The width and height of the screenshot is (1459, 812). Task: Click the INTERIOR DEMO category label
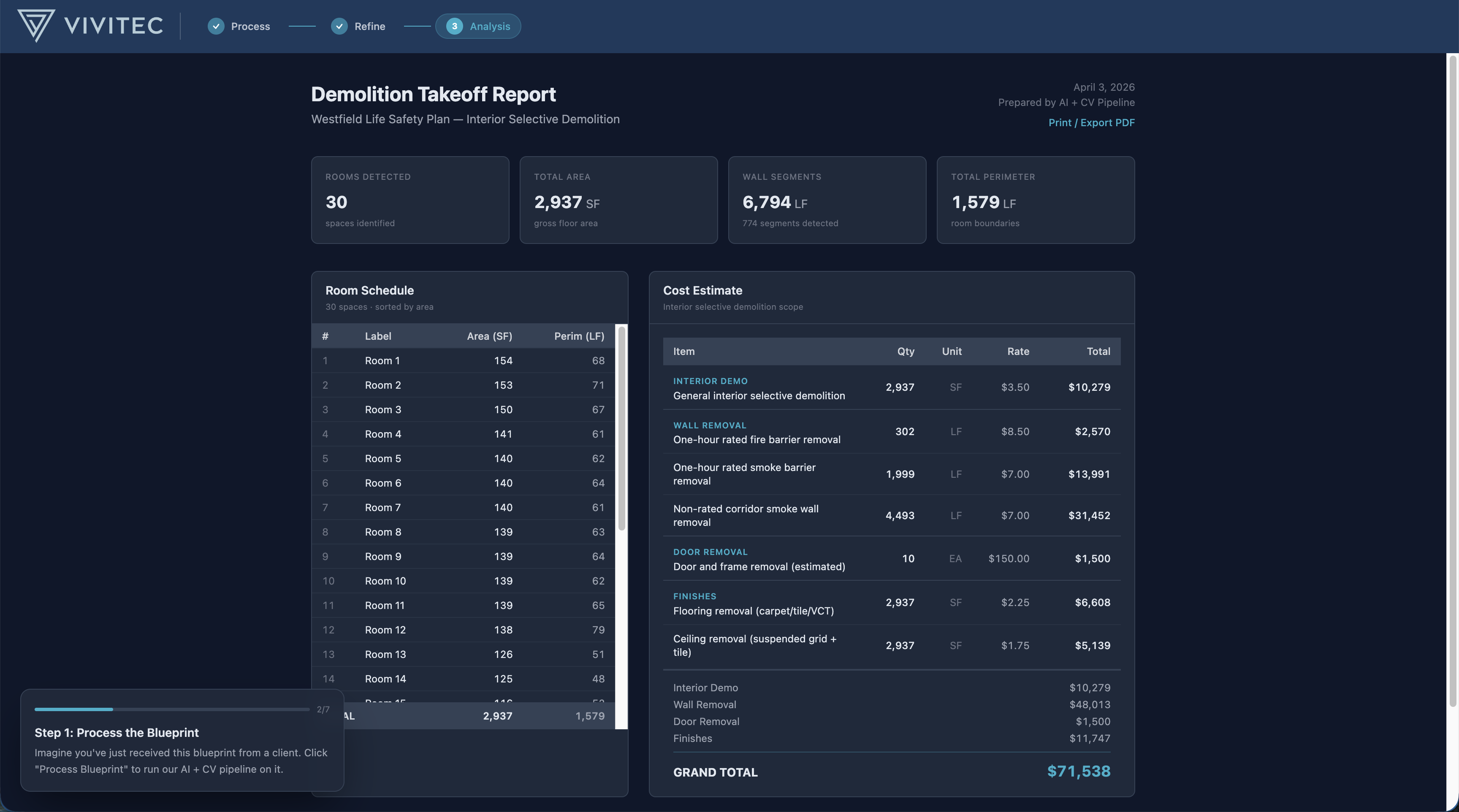[710, 381]
